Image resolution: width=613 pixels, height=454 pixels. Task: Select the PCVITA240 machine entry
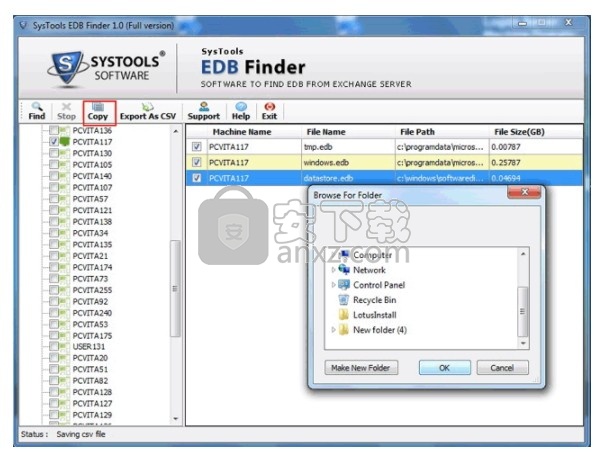click(x=92, y=312)
